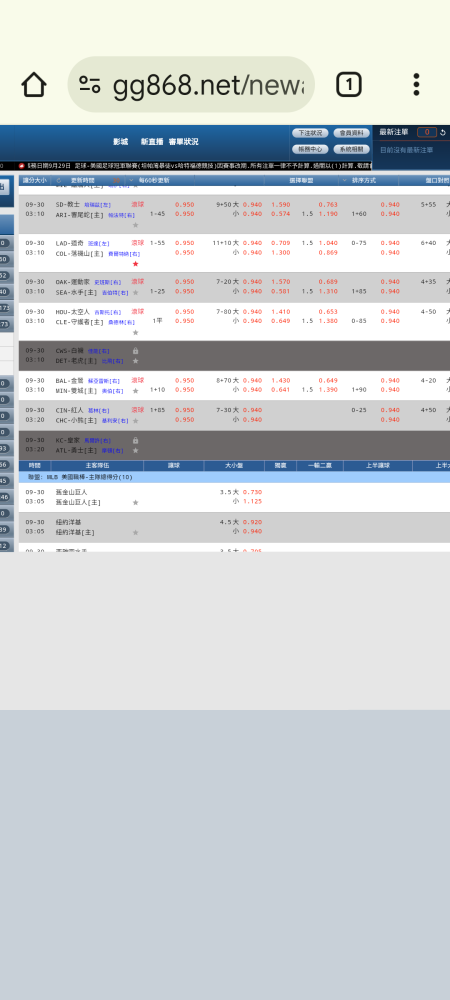The width and height of the screenshot is (450, 1000).
Task: Refresh the 最新注單 panel icon
Action: (x=443, y=133)
